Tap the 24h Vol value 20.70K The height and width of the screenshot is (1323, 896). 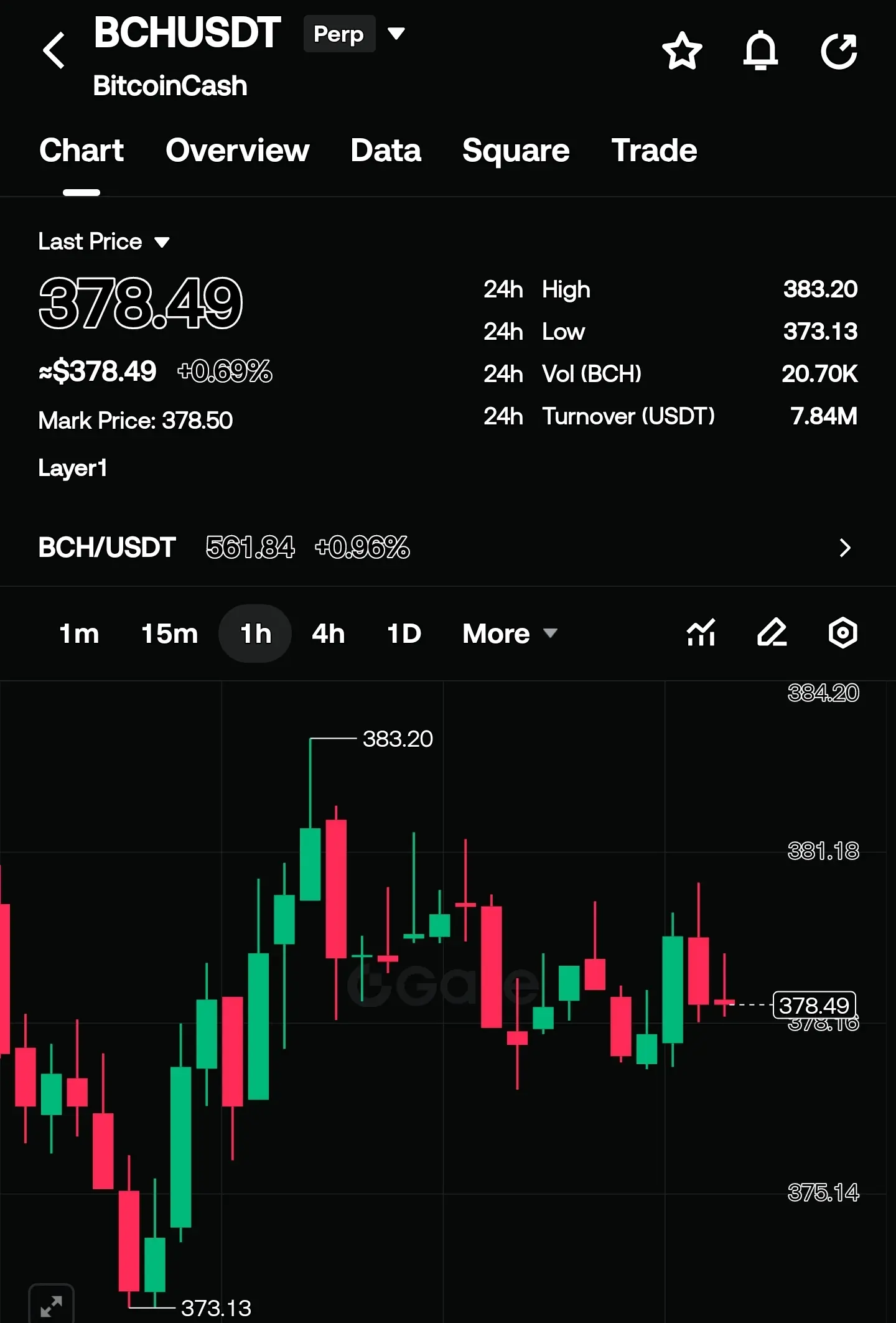coord(819,374)
